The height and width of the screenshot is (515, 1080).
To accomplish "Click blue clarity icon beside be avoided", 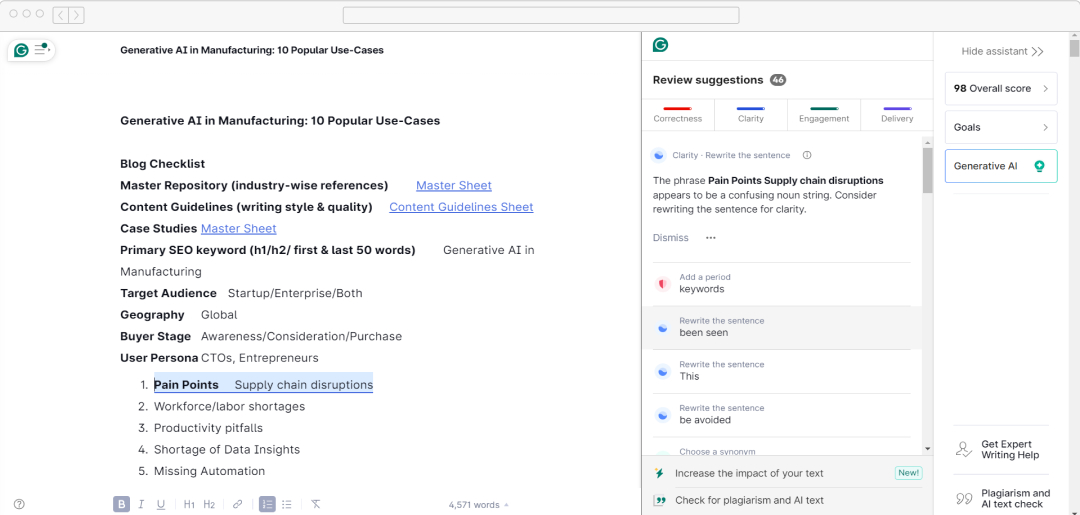I will 662,415.
